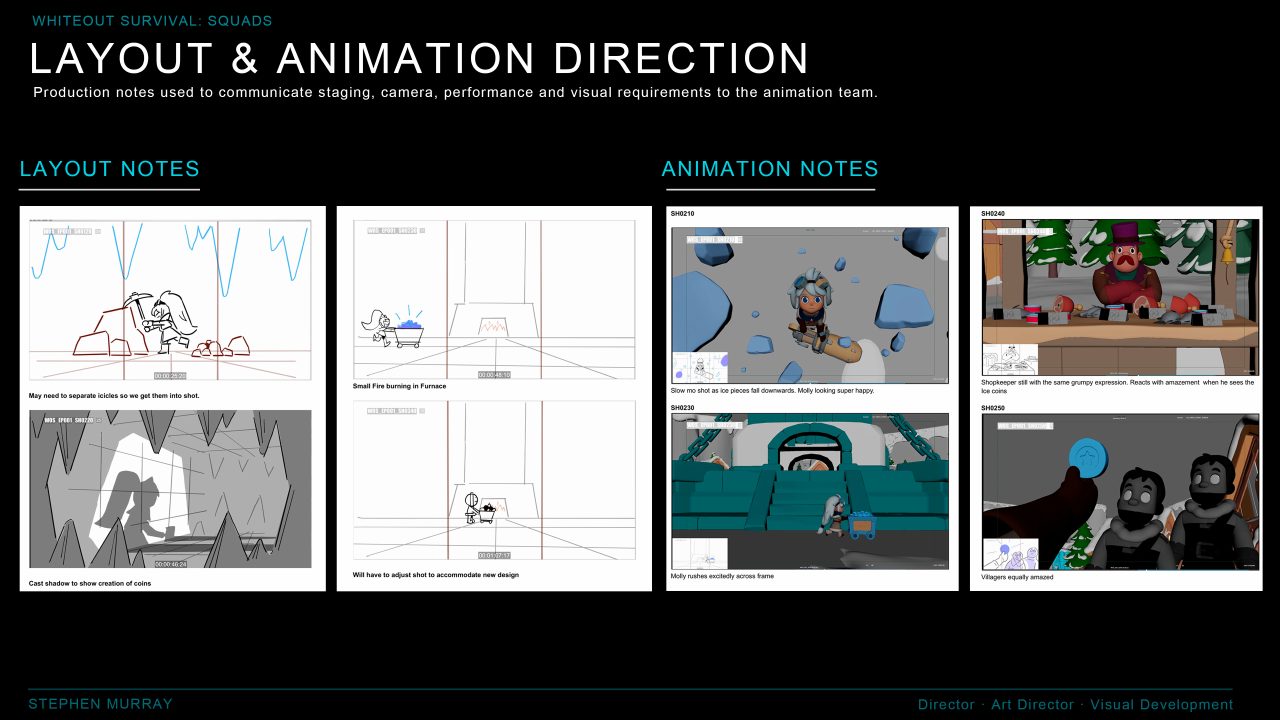The image size is (1280, 720).
Task: Click the "SH0230" shot label
Action: [682, 408]
